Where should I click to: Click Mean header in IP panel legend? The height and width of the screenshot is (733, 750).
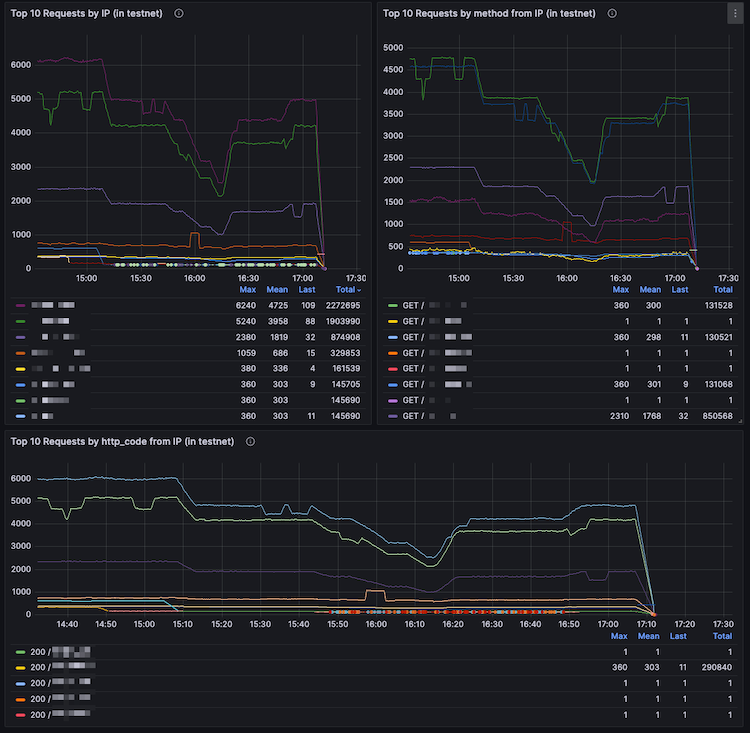277,290
